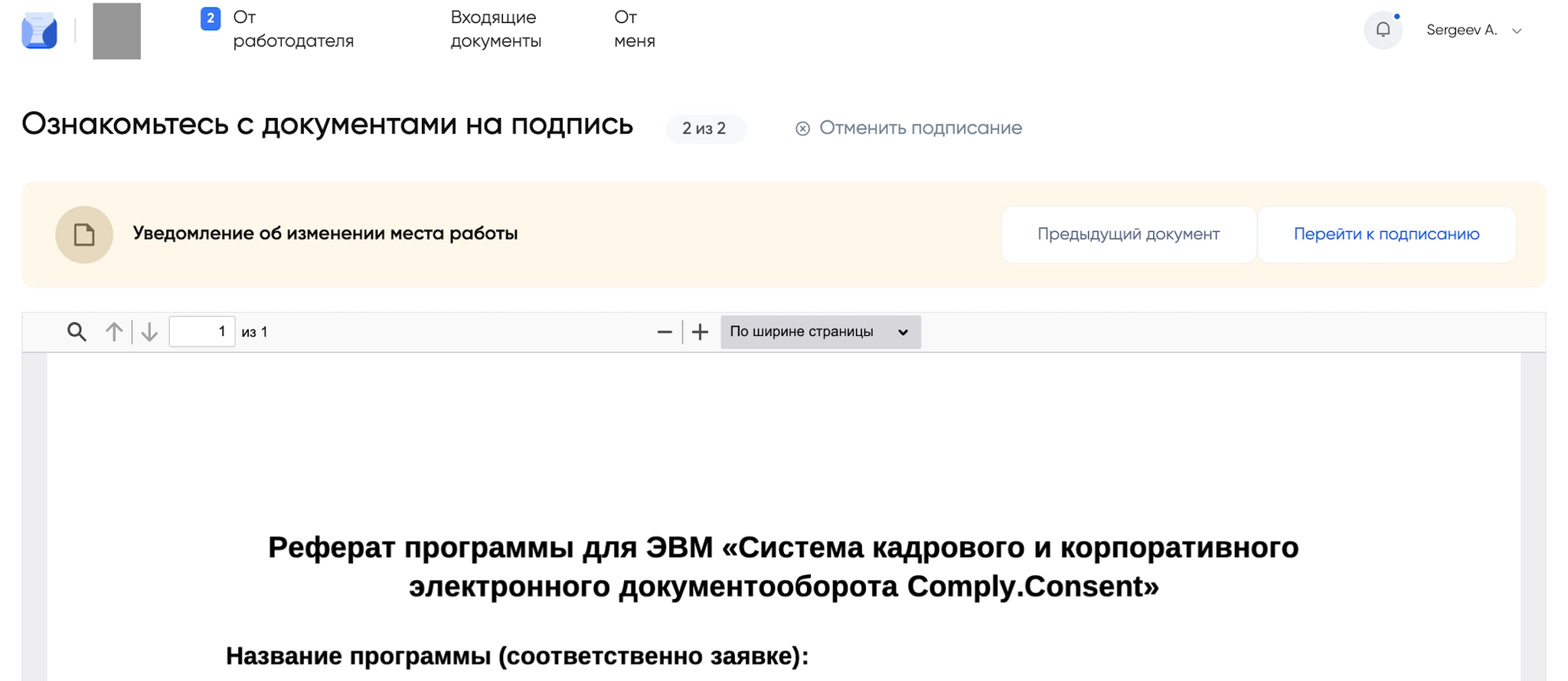Open the 'От работодателя' tab
This screenshot has width=1568, height=681.
[x=292, y=29]
